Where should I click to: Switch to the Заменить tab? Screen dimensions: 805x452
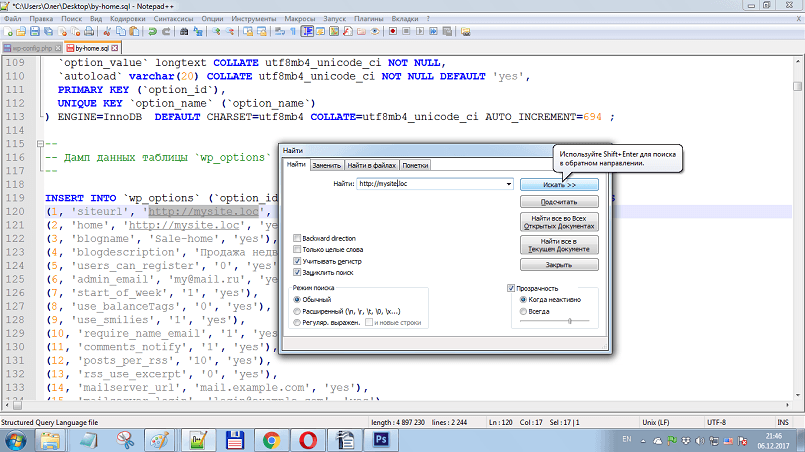pyautogui.click(x=328, y=165)
